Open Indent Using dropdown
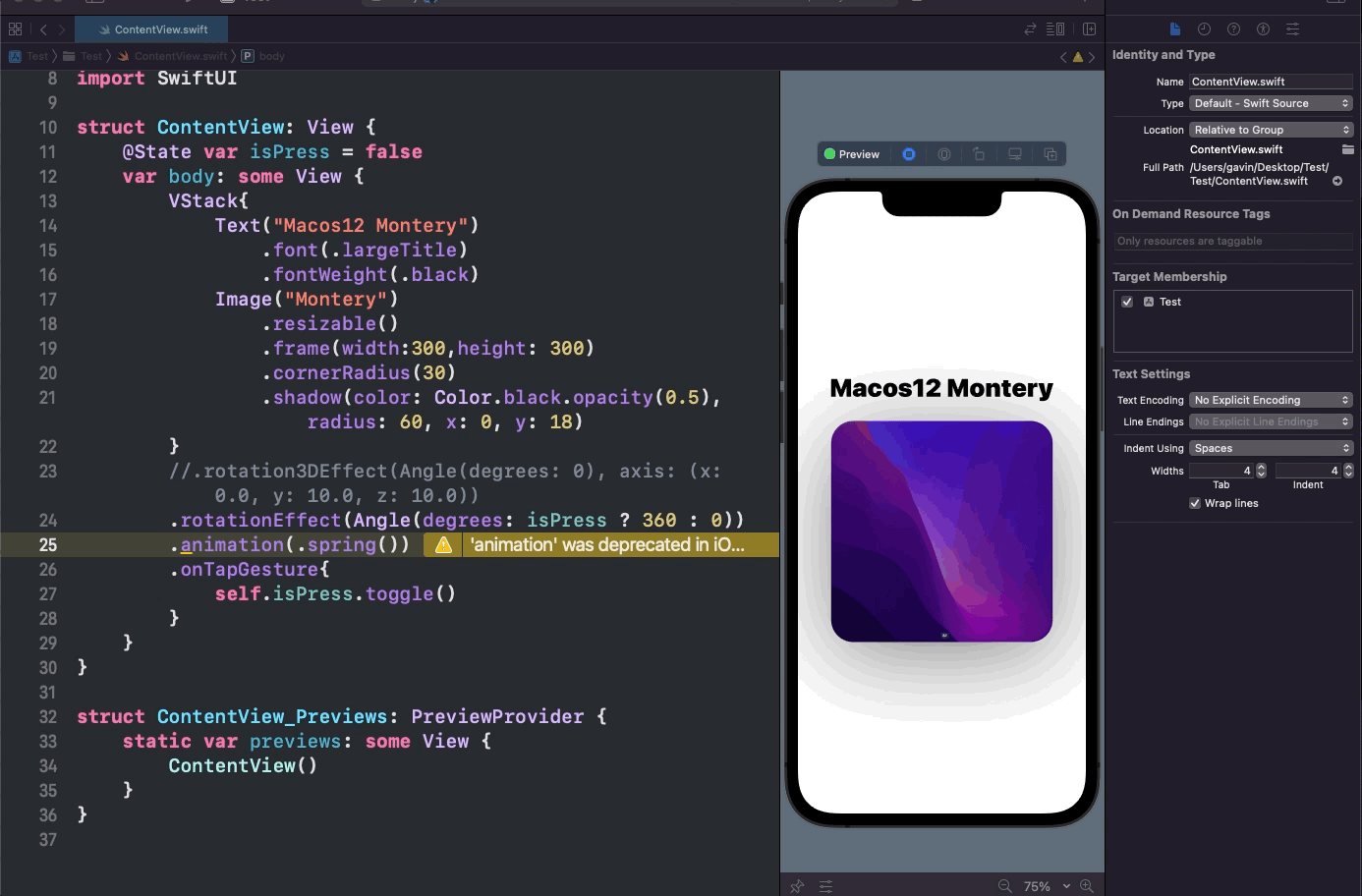The width and height of the screenshot is (1362, 896). point(1271,448)
